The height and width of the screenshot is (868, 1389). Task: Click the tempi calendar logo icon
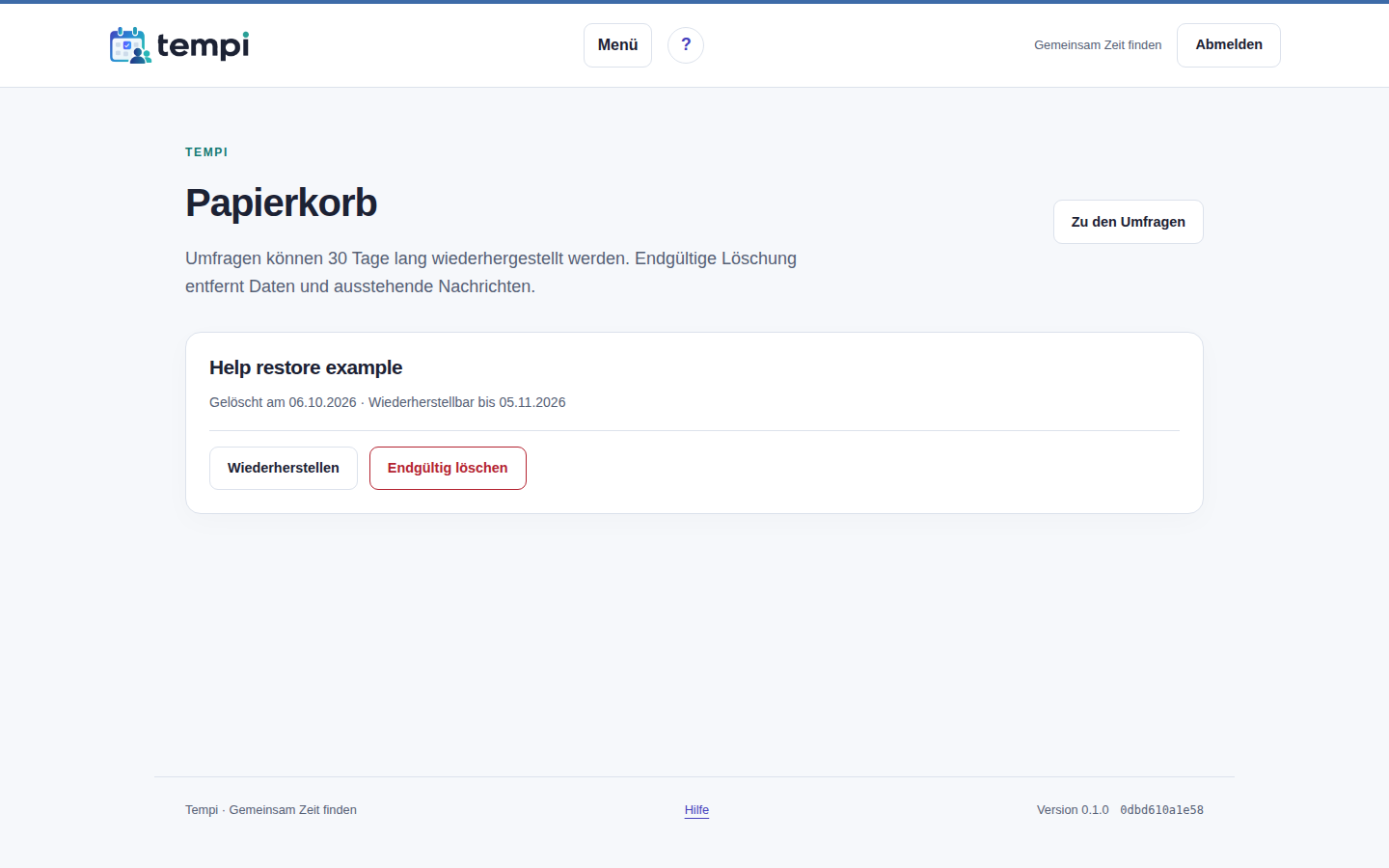point(130,45)
